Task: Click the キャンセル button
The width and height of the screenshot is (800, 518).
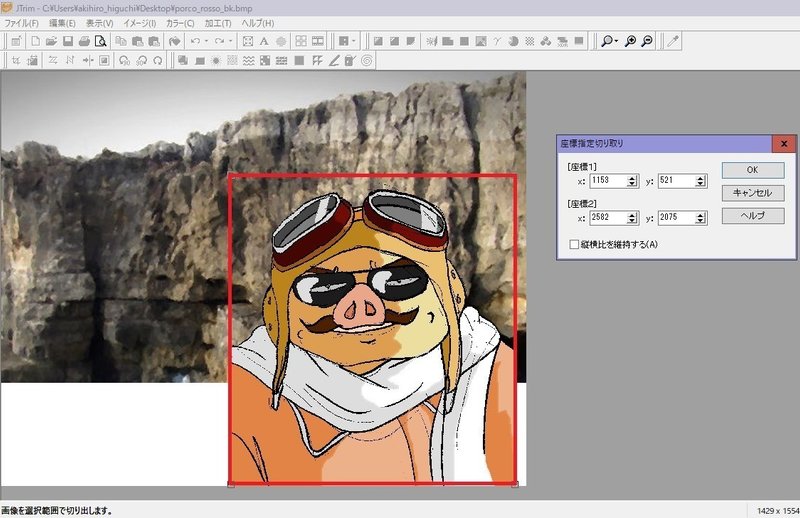Action: 753,193
